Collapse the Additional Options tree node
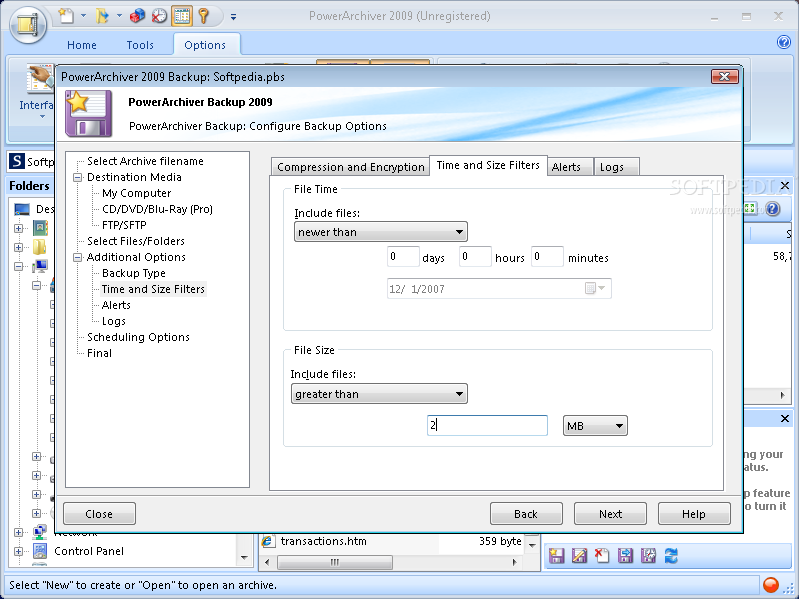Image resolution: width=799 pixels, height=599 pixels. click(x=78, y=257)
